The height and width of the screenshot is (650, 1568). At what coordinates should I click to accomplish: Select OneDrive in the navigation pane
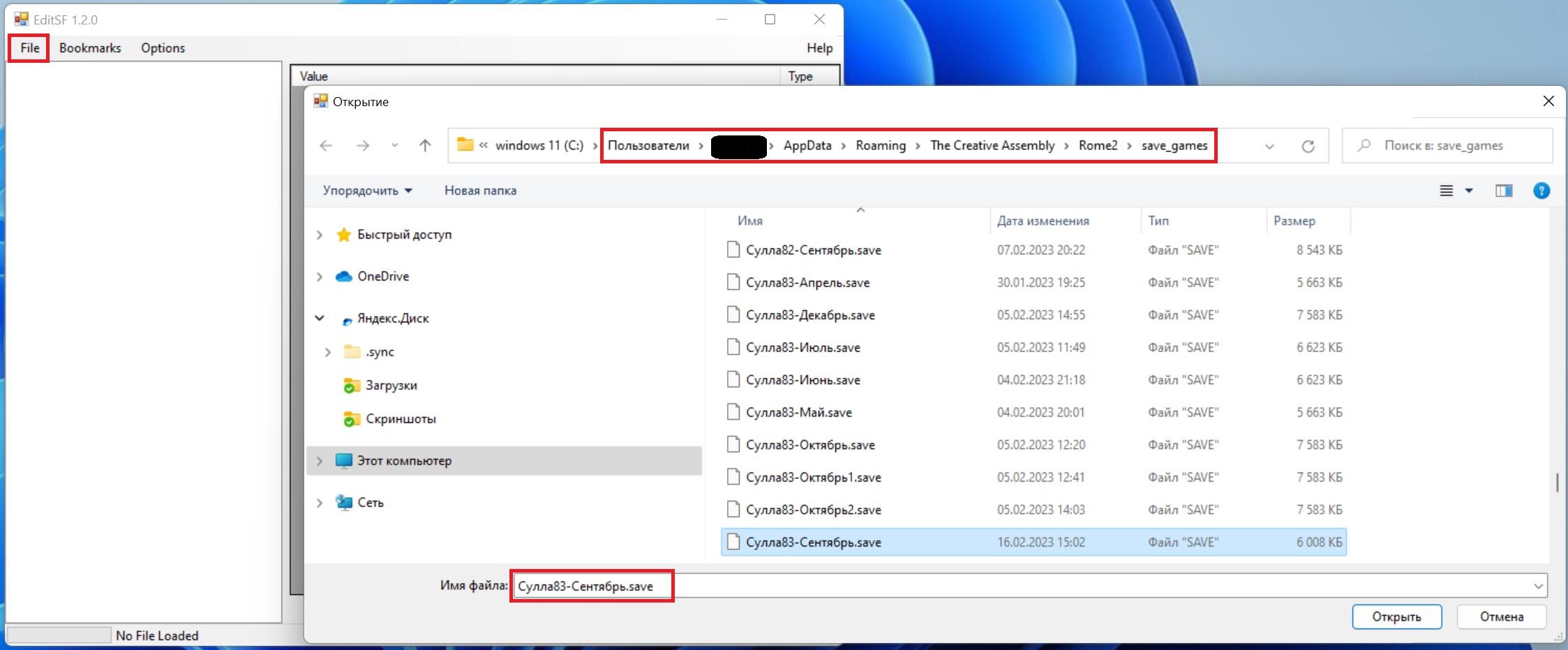383,276
